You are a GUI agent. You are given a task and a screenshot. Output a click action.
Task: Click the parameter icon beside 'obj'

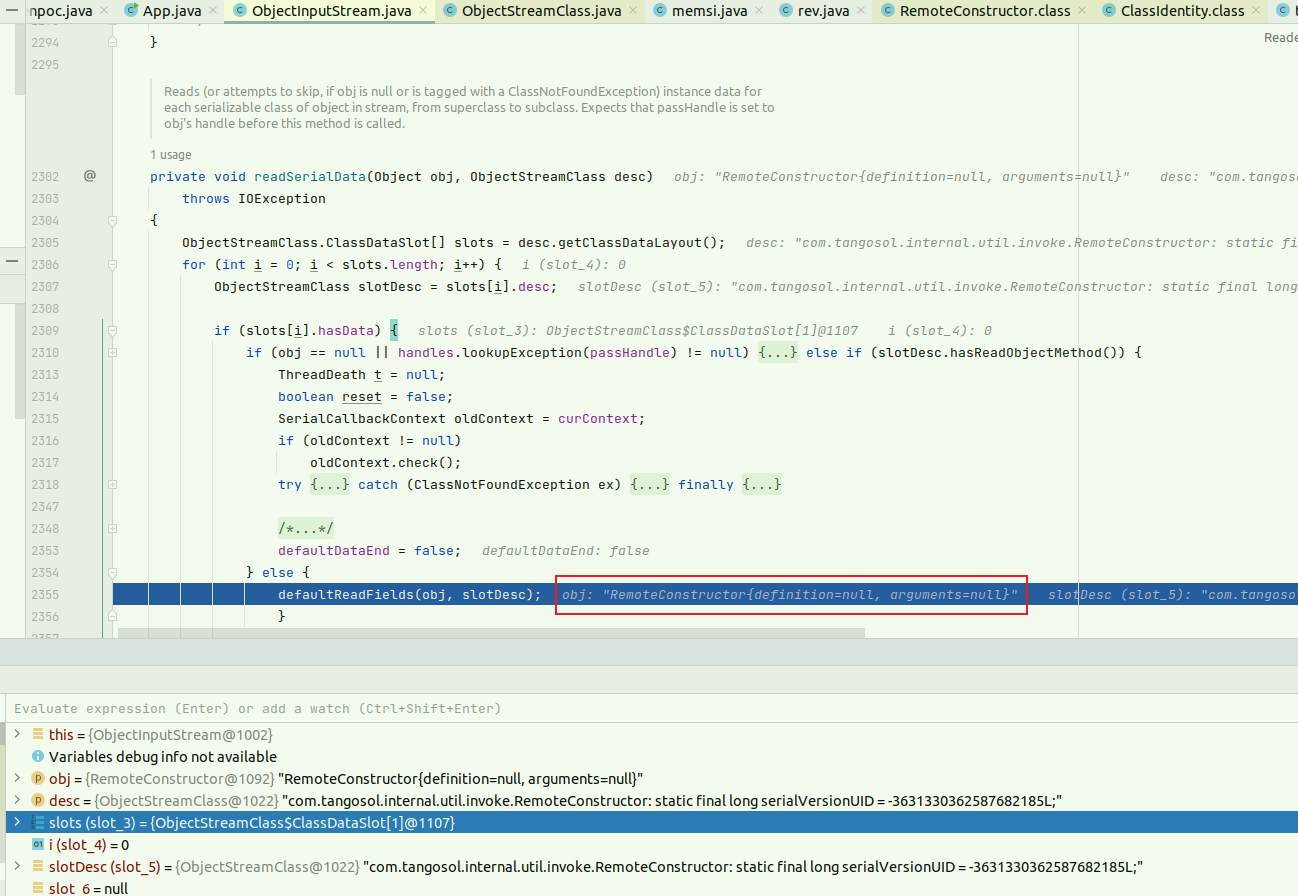pos(38,778)
